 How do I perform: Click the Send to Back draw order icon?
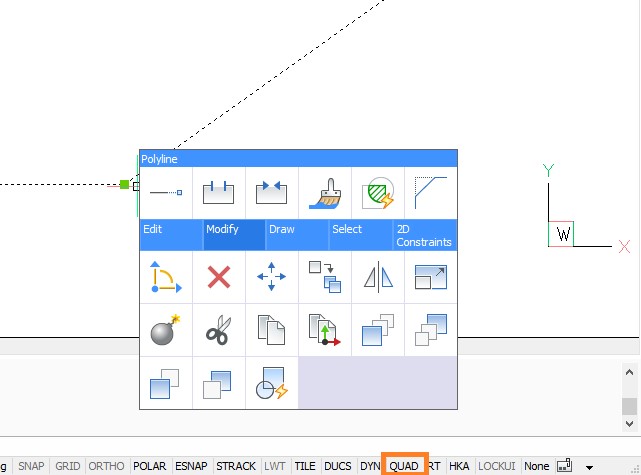430,330
